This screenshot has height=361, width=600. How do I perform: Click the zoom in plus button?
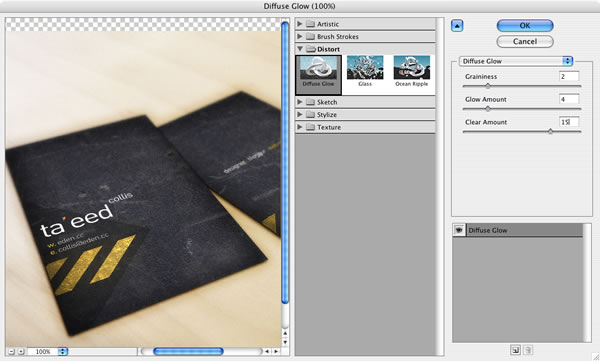click(21, 351)
